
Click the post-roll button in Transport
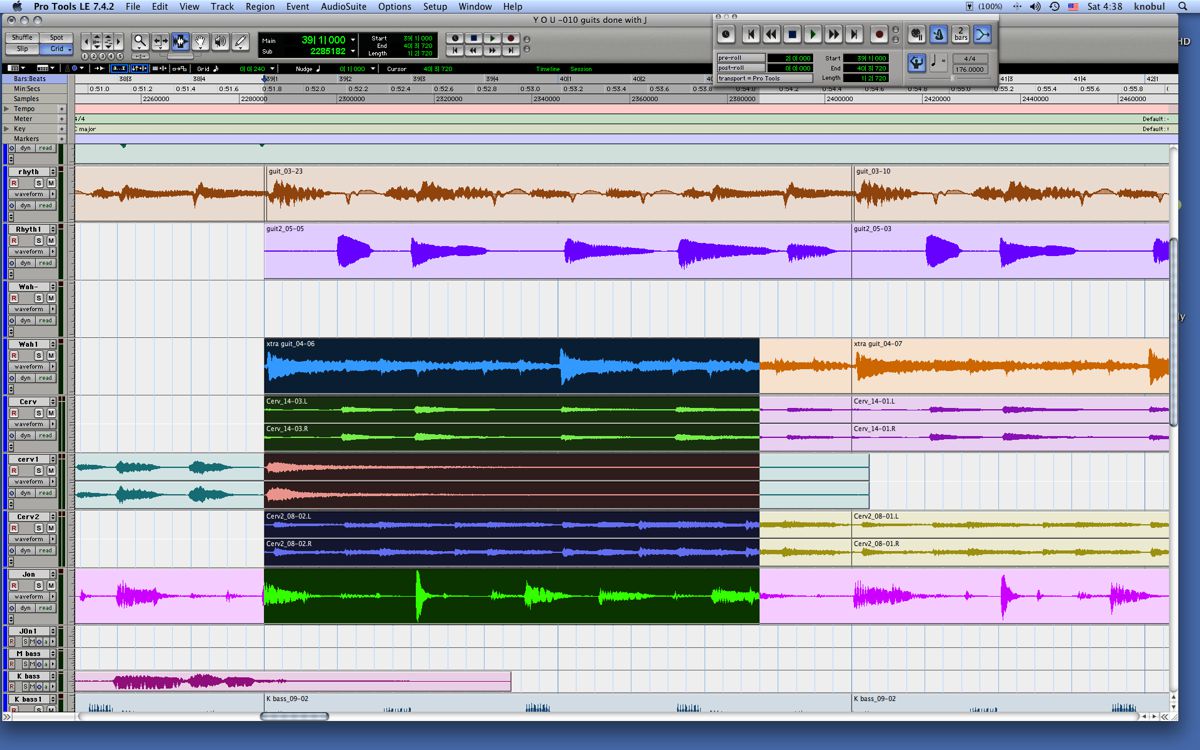[741, 68]
